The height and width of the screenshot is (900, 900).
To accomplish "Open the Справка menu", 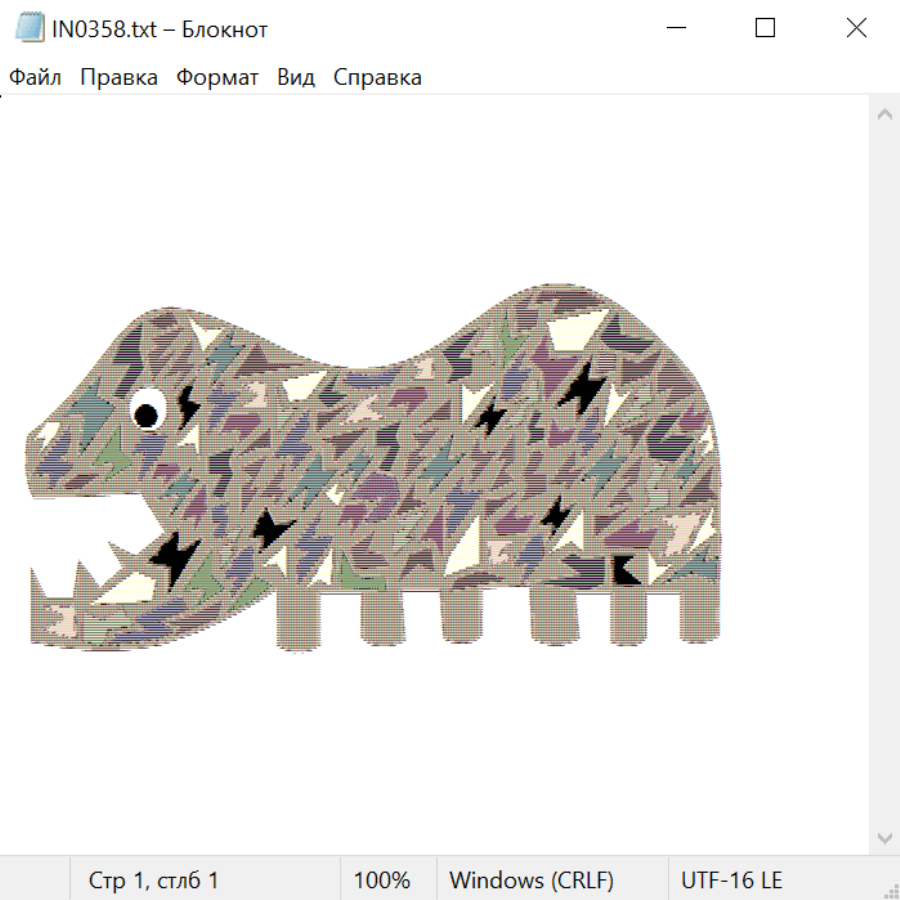I will click(377, 78).
